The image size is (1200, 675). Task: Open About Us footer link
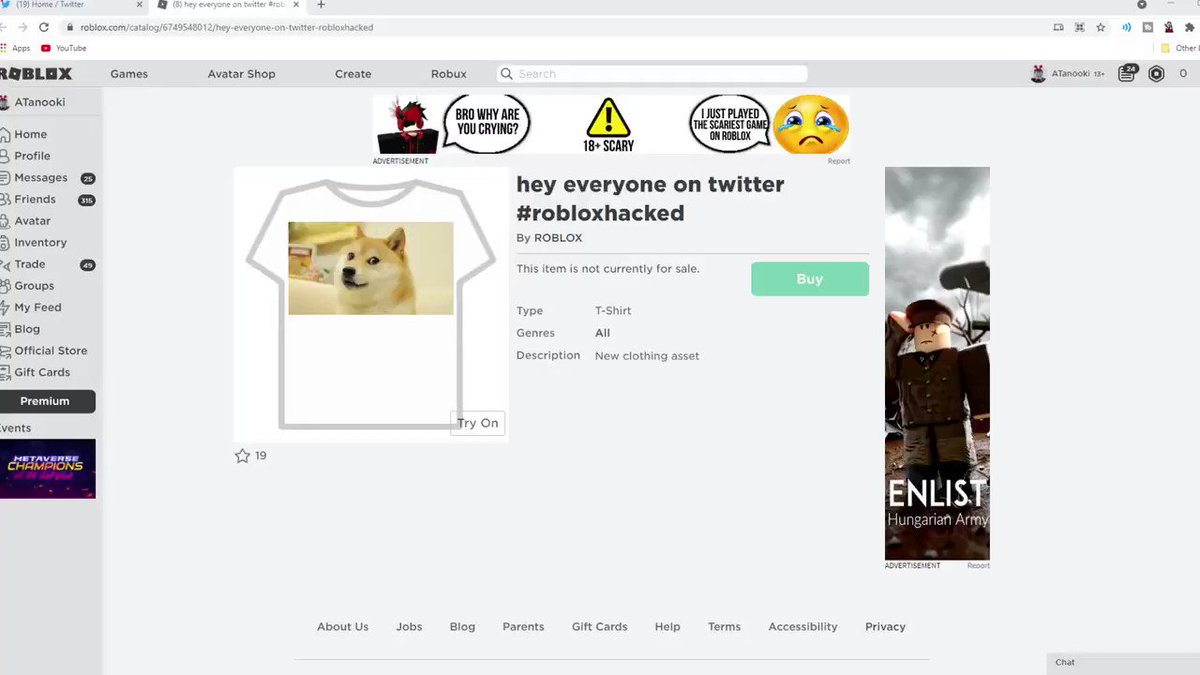click(x=343, y=627)
